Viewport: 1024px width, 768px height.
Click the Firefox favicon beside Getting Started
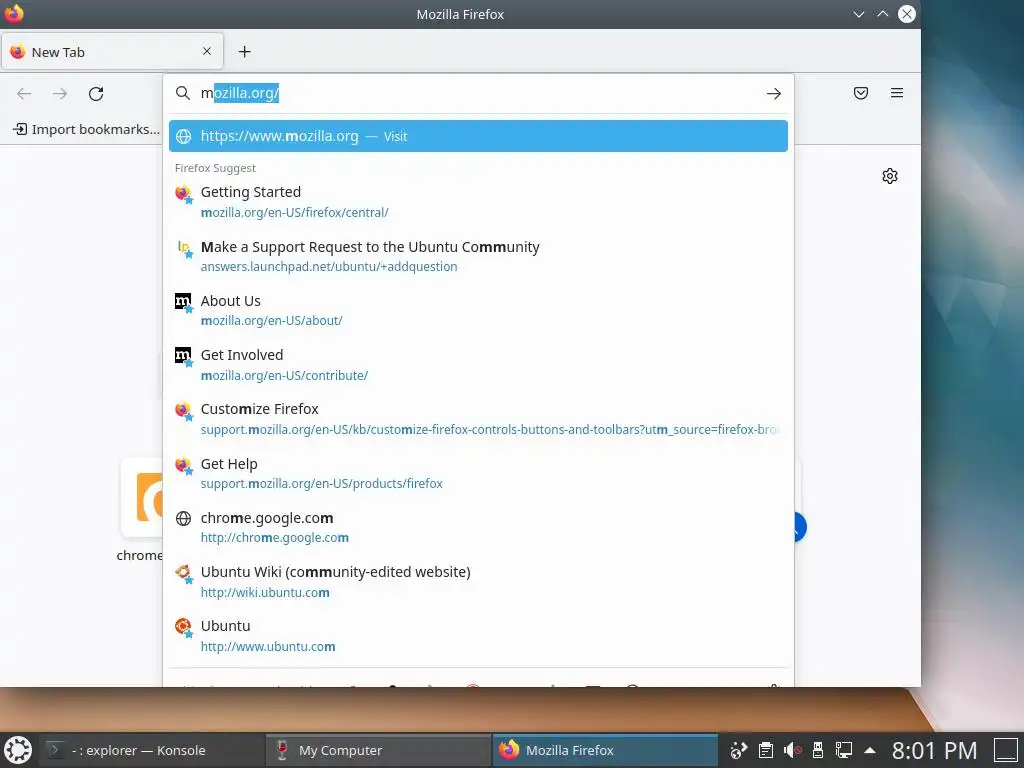[184, 193]
